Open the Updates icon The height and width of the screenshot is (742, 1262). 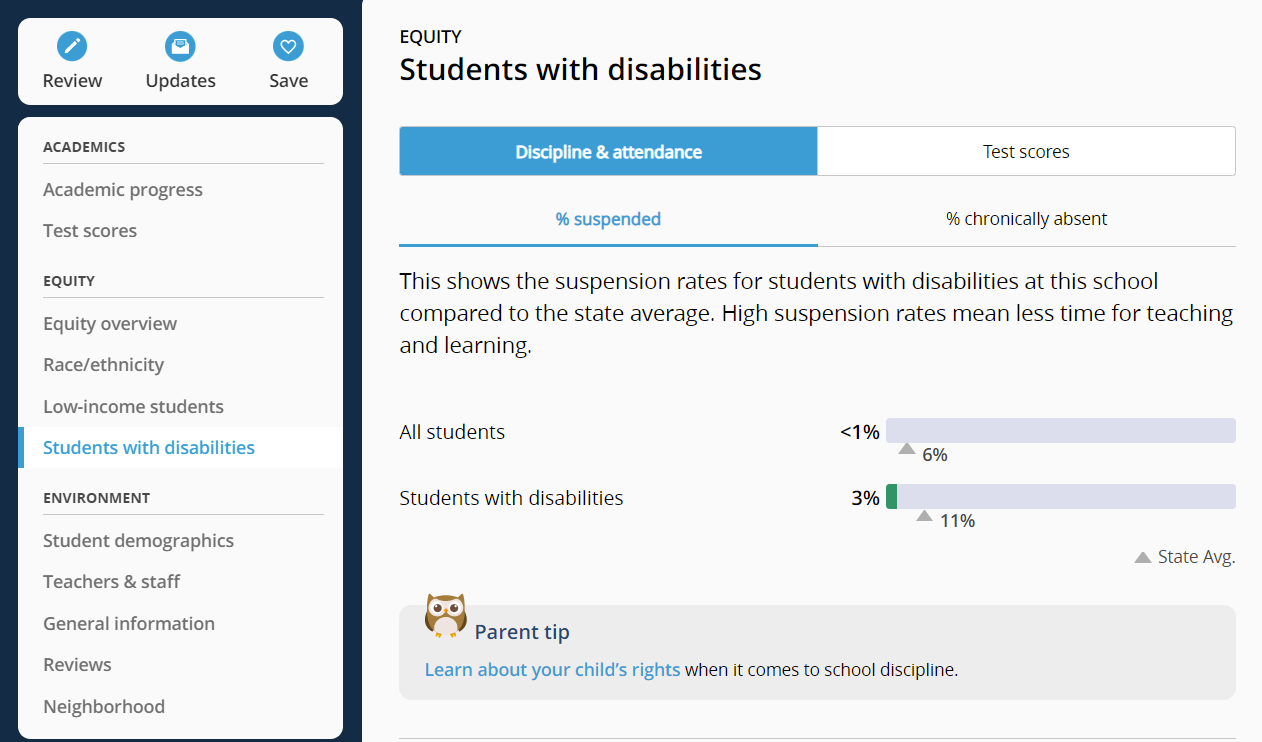point(180,46)
